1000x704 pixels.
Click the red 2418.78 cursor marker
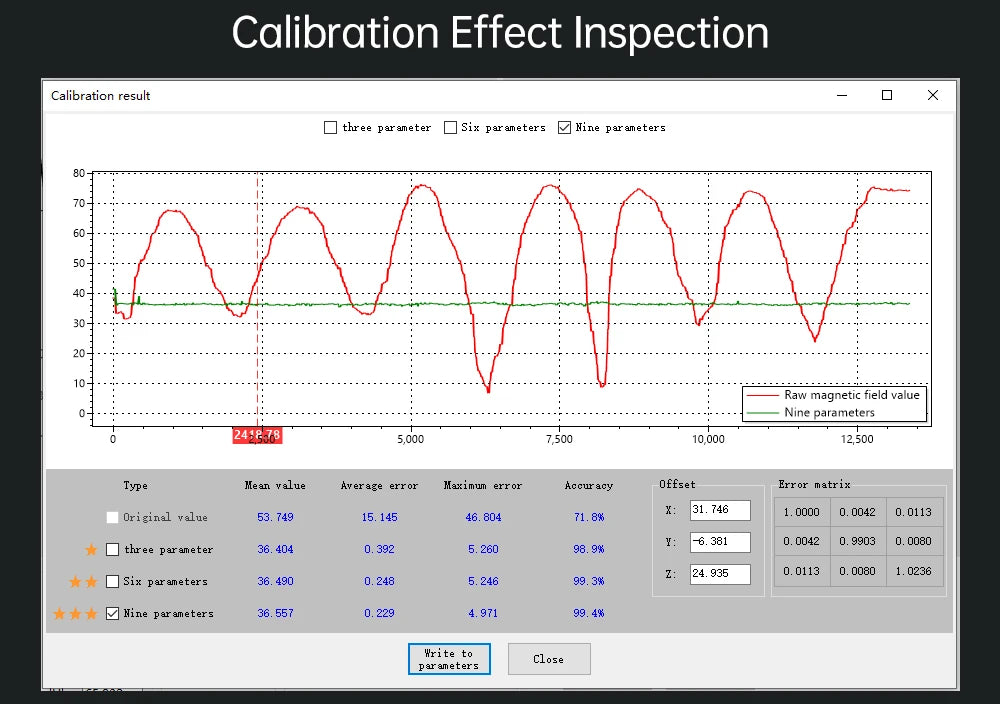coord(257,435)
